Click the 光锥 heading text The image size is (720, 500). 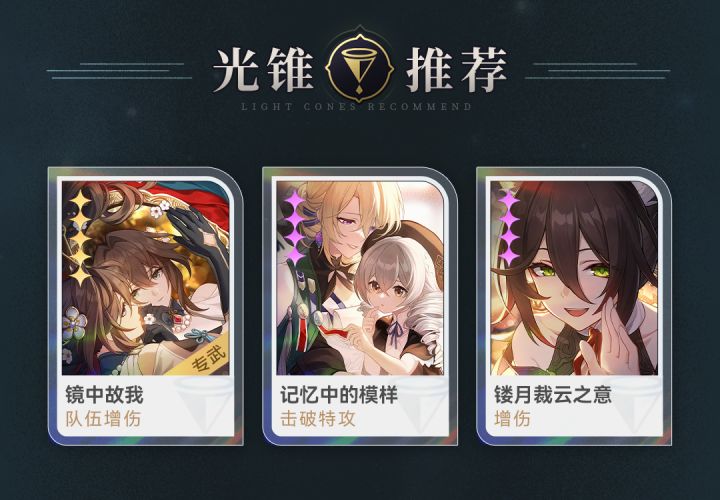264,70
